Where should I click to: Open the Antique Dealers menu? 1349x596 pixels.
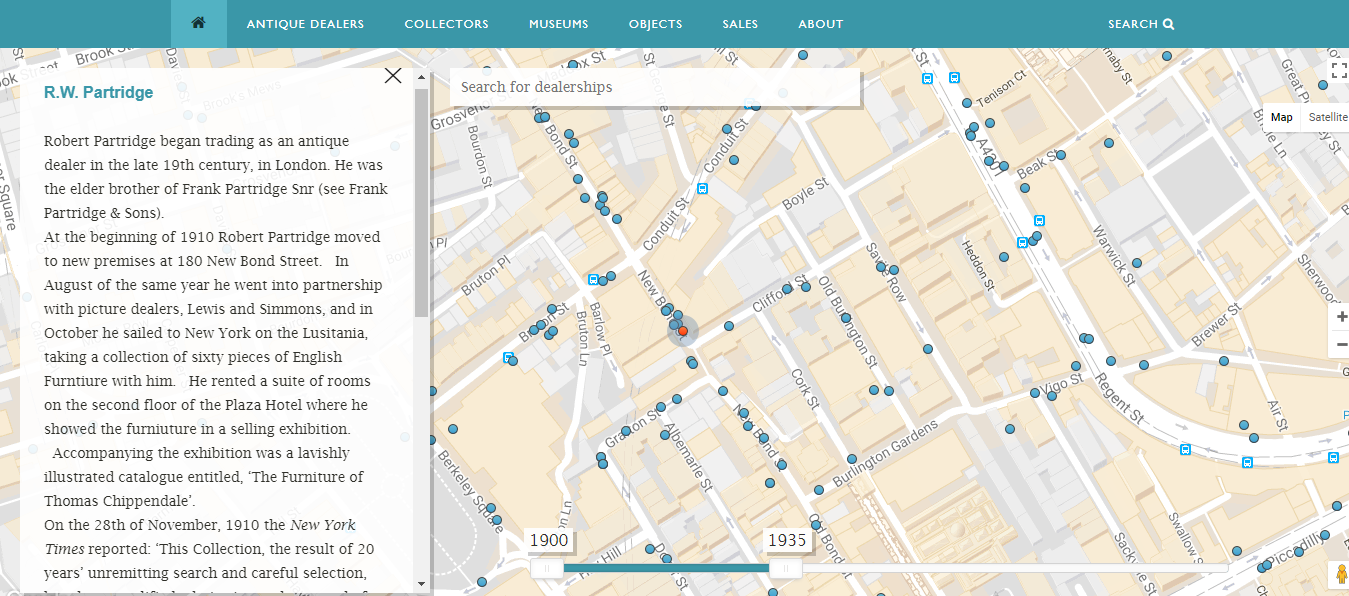click(x=305, y=24)
